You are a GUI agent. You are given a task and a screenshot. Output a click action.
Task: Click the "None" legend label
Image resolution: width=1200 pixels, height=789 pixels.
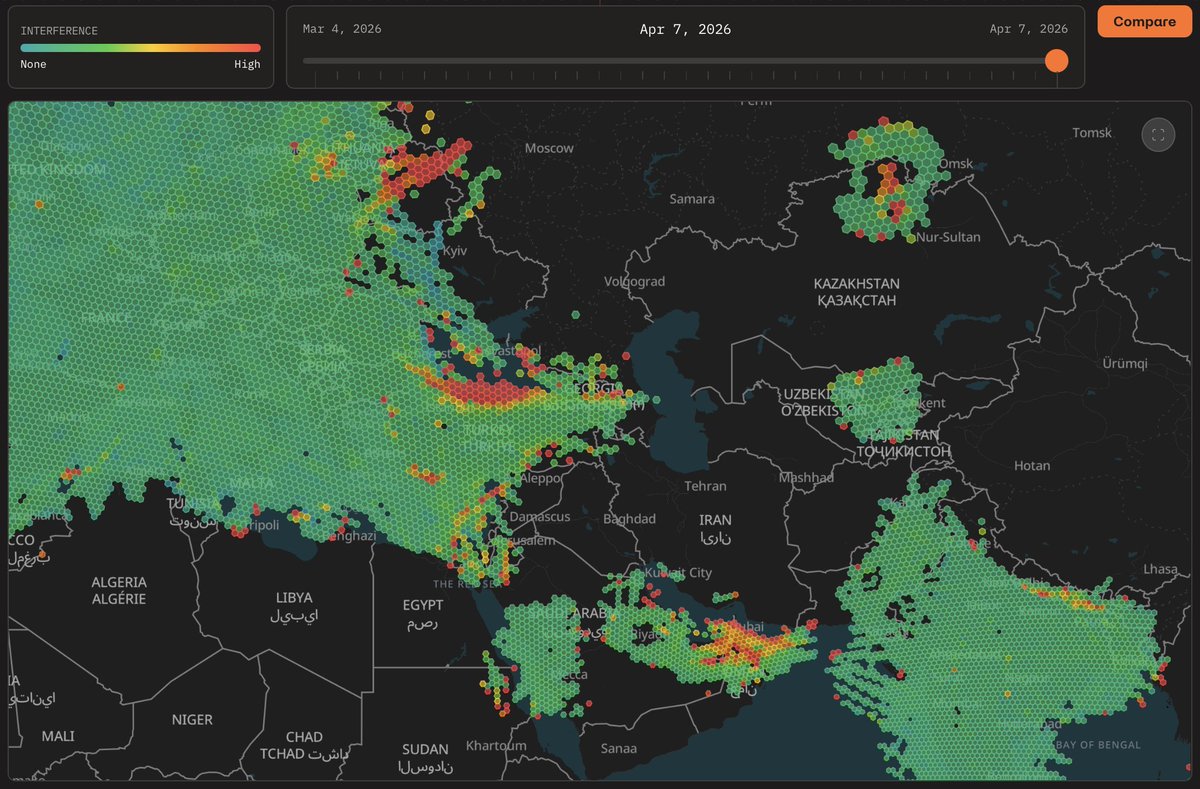(x=33, y=64)
